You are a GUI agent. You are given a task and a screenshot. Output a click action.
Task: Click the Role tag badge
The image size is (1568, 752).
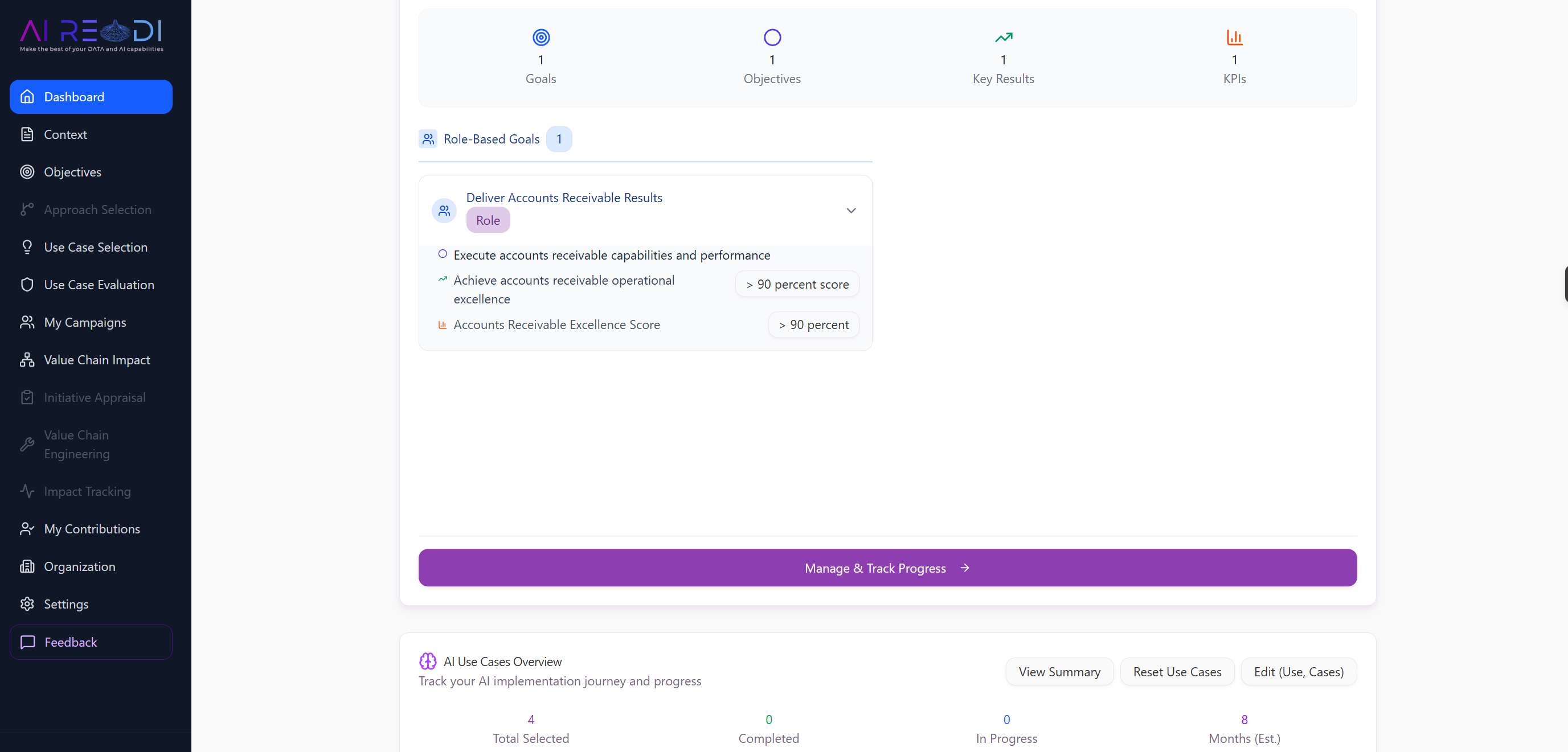488,220
